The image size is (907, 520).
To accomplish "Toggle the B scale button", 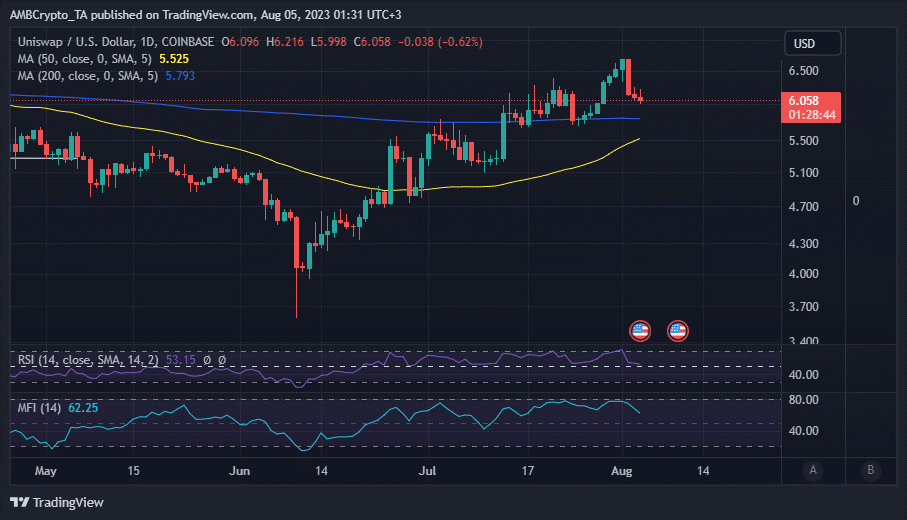I will point(871,470).
